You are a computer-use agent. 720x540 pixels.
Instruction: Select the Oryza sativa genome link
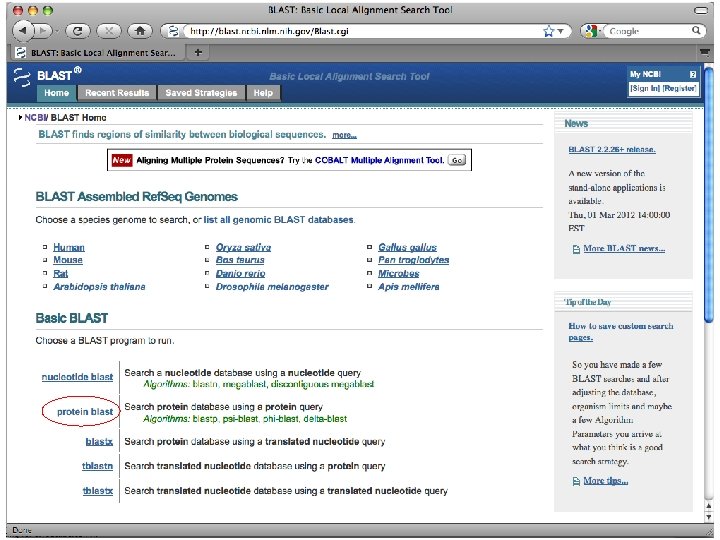pyautogui.click(x=243, y=248)
